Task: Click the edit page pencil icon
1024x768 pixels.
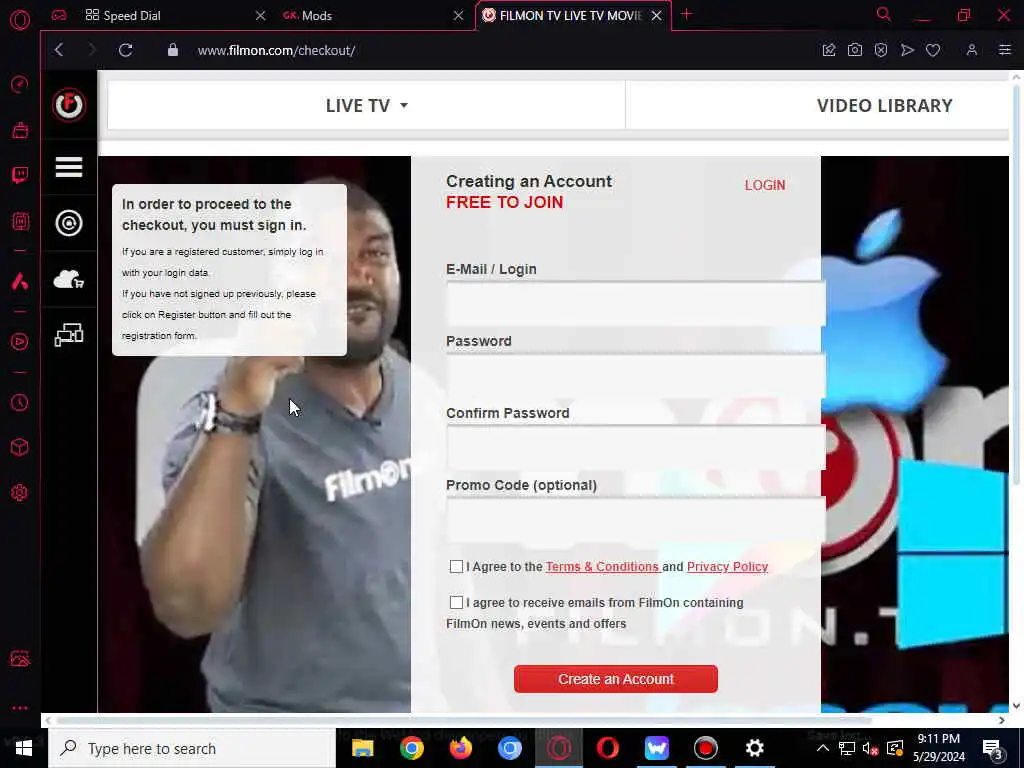Action: pos(829,50)
